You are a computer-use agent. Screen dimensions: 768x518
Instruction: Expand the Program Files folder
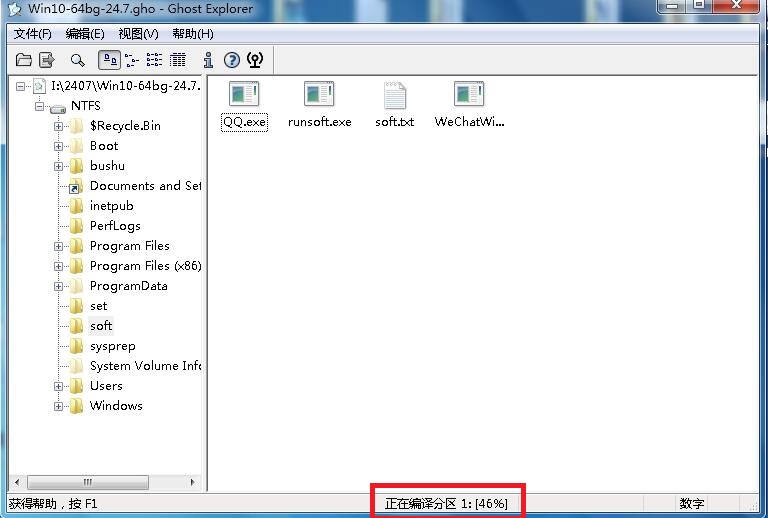[58, 246]
